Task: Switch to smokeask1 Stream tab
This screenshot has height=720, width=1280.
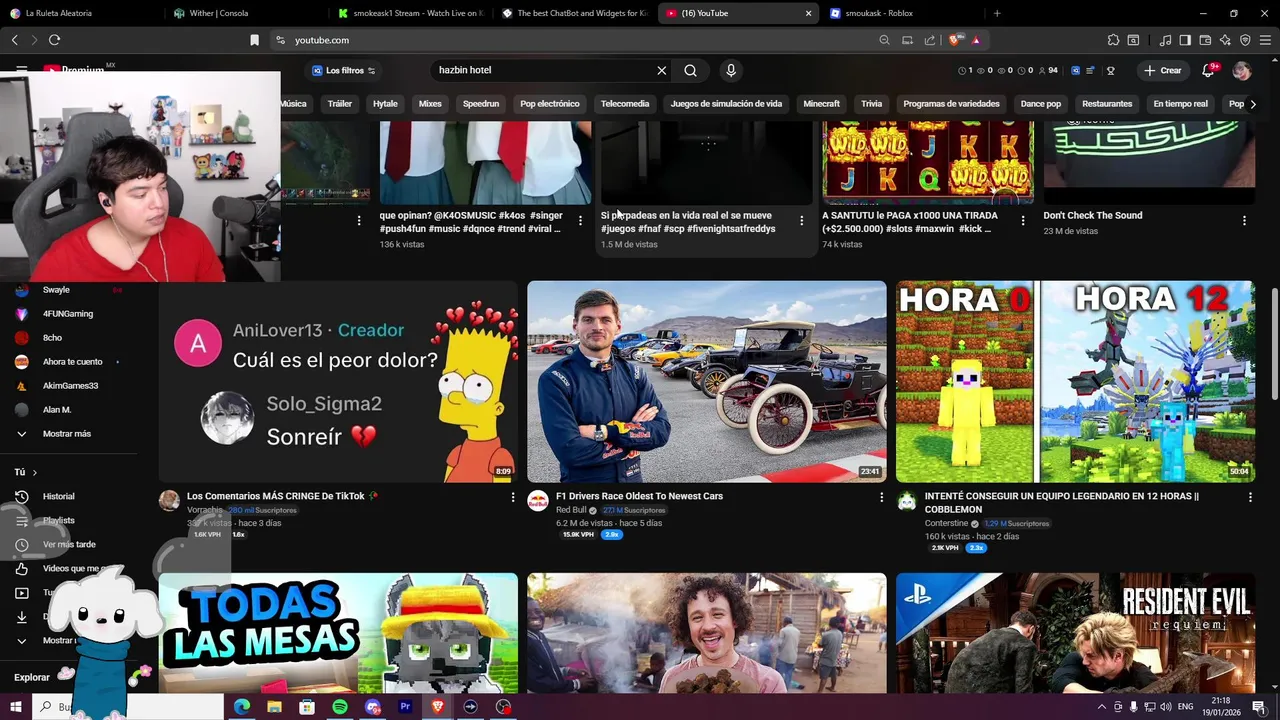Action: (408, 13)
